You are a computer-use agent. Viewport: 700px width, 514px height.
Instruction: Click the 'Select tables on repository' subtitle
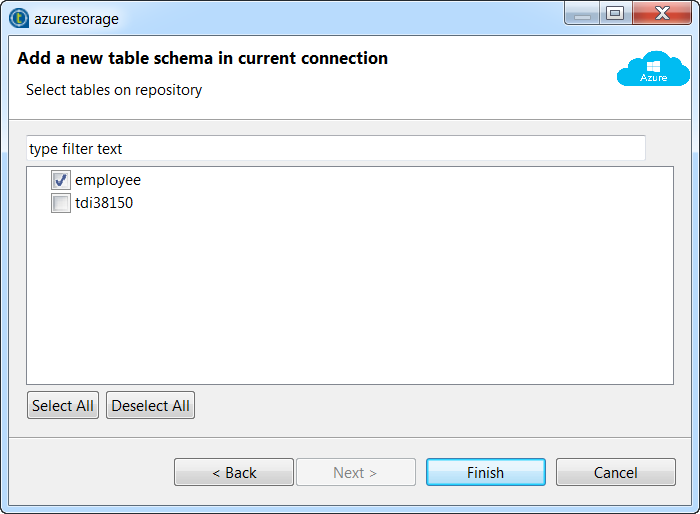114,90
